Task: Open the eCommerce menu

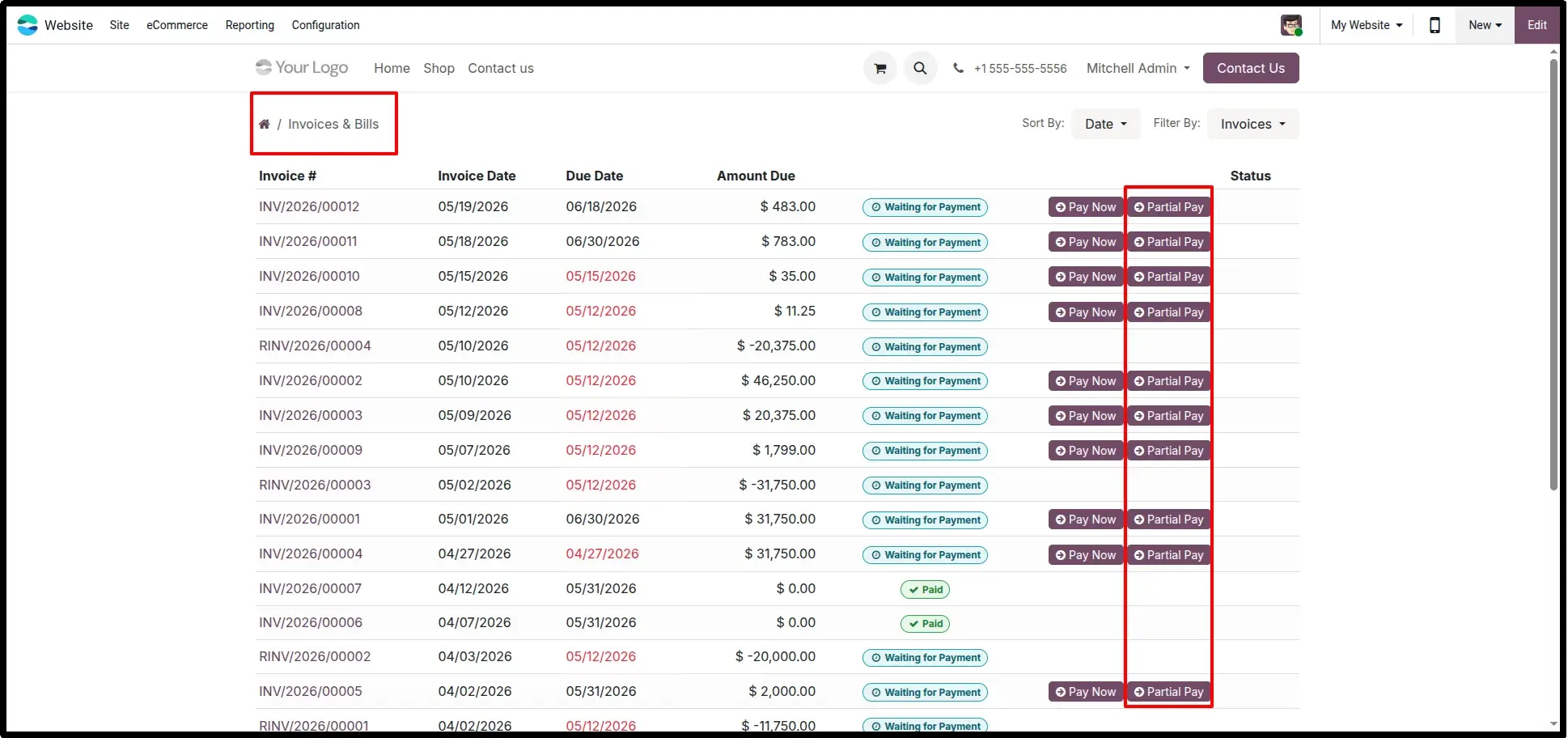Action: (177, 25)
